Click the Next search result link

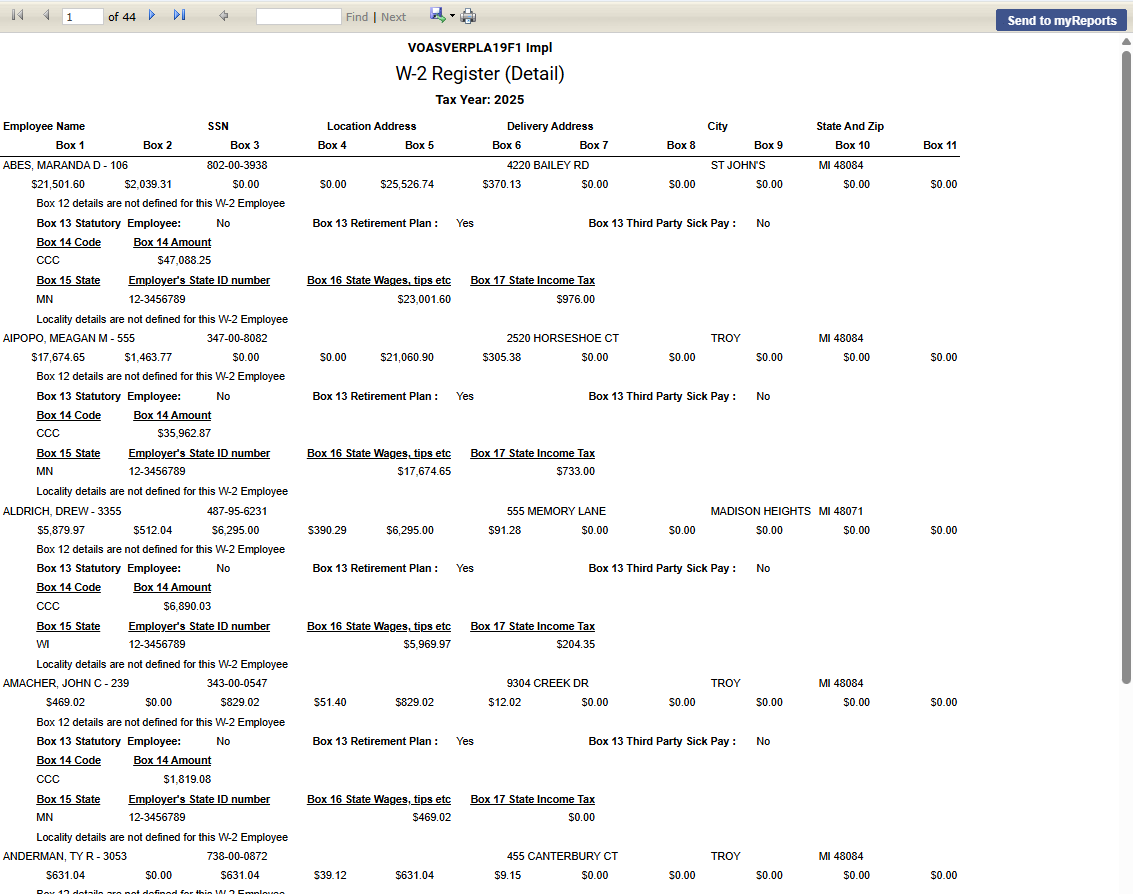tap(393, 17)
